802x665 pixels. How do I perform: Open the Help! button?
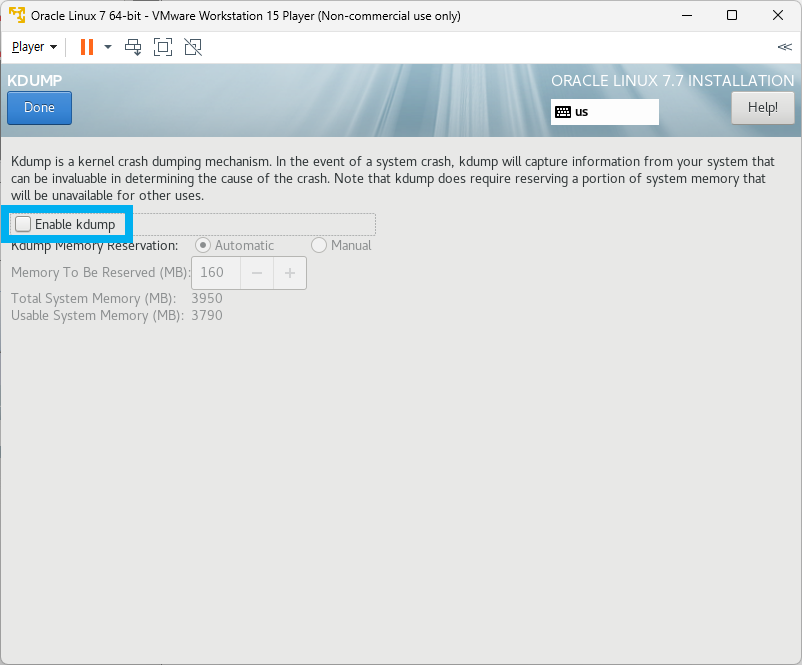point(763,108)
